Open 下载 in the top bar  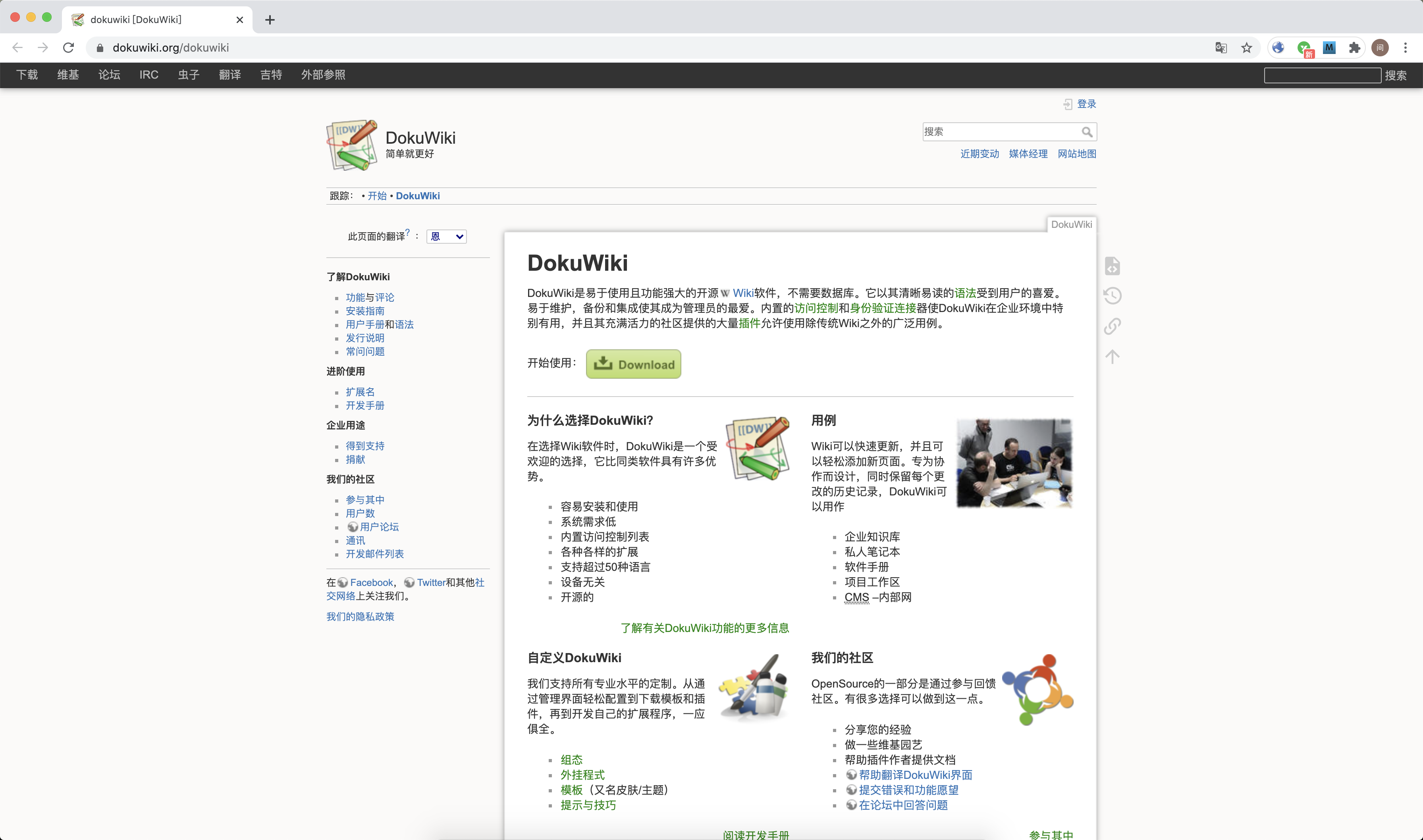pos(27,75)
